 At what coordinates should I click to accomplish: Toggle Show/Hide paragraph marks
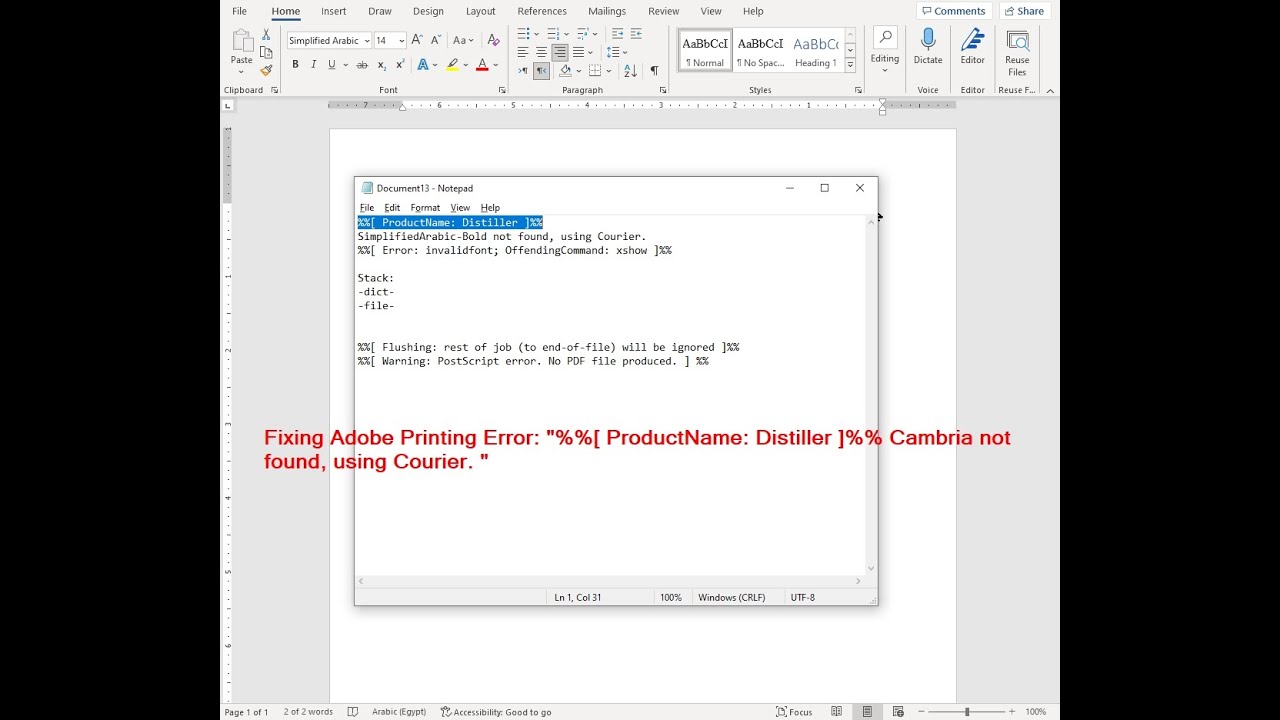coord(654,71)
